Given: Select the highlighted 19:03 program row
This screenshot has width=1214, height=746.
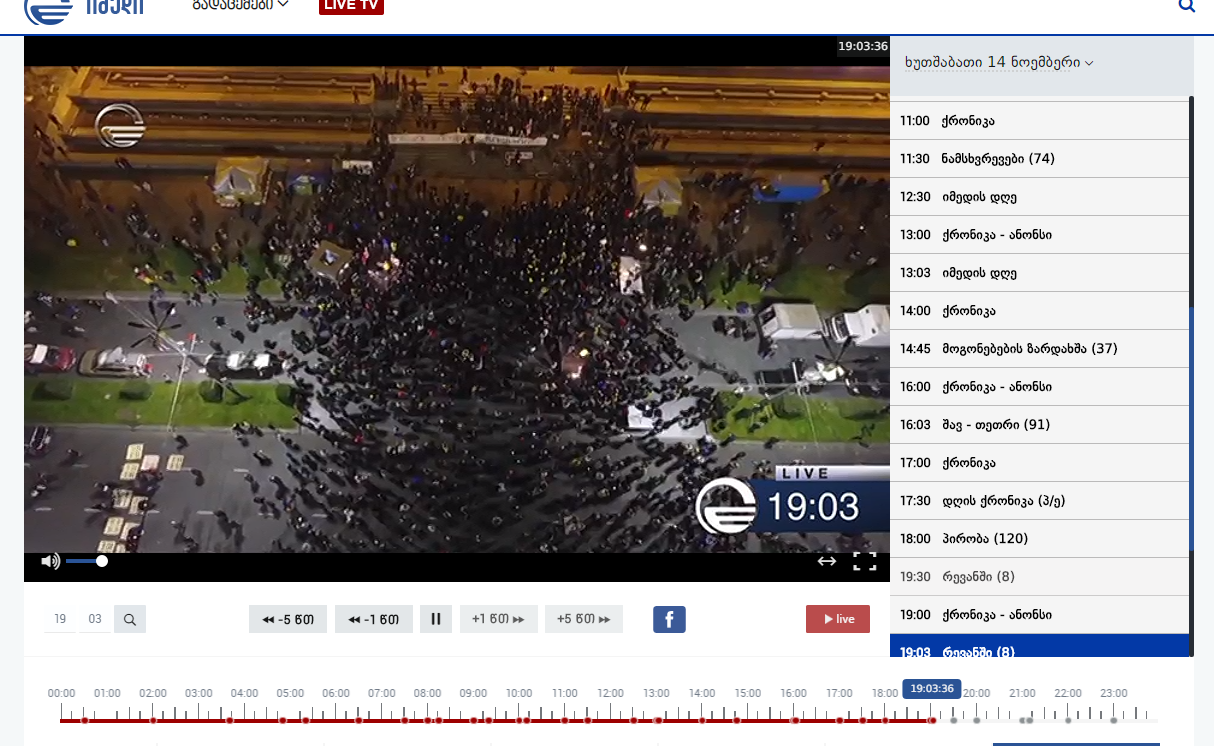Looking at the screenshot, I should click(1039, 646).
